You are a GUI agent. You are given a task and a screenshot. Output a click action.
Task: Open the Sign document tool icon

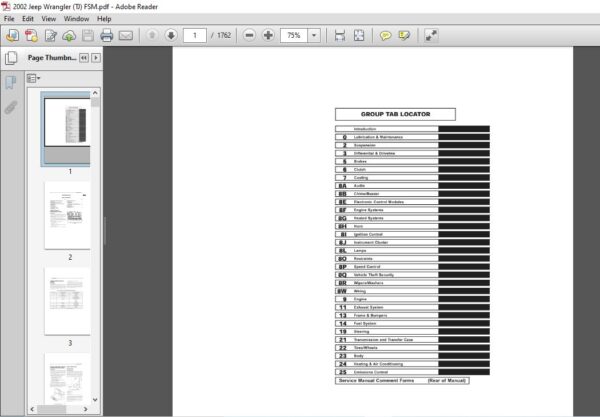(x=51, y=36)
